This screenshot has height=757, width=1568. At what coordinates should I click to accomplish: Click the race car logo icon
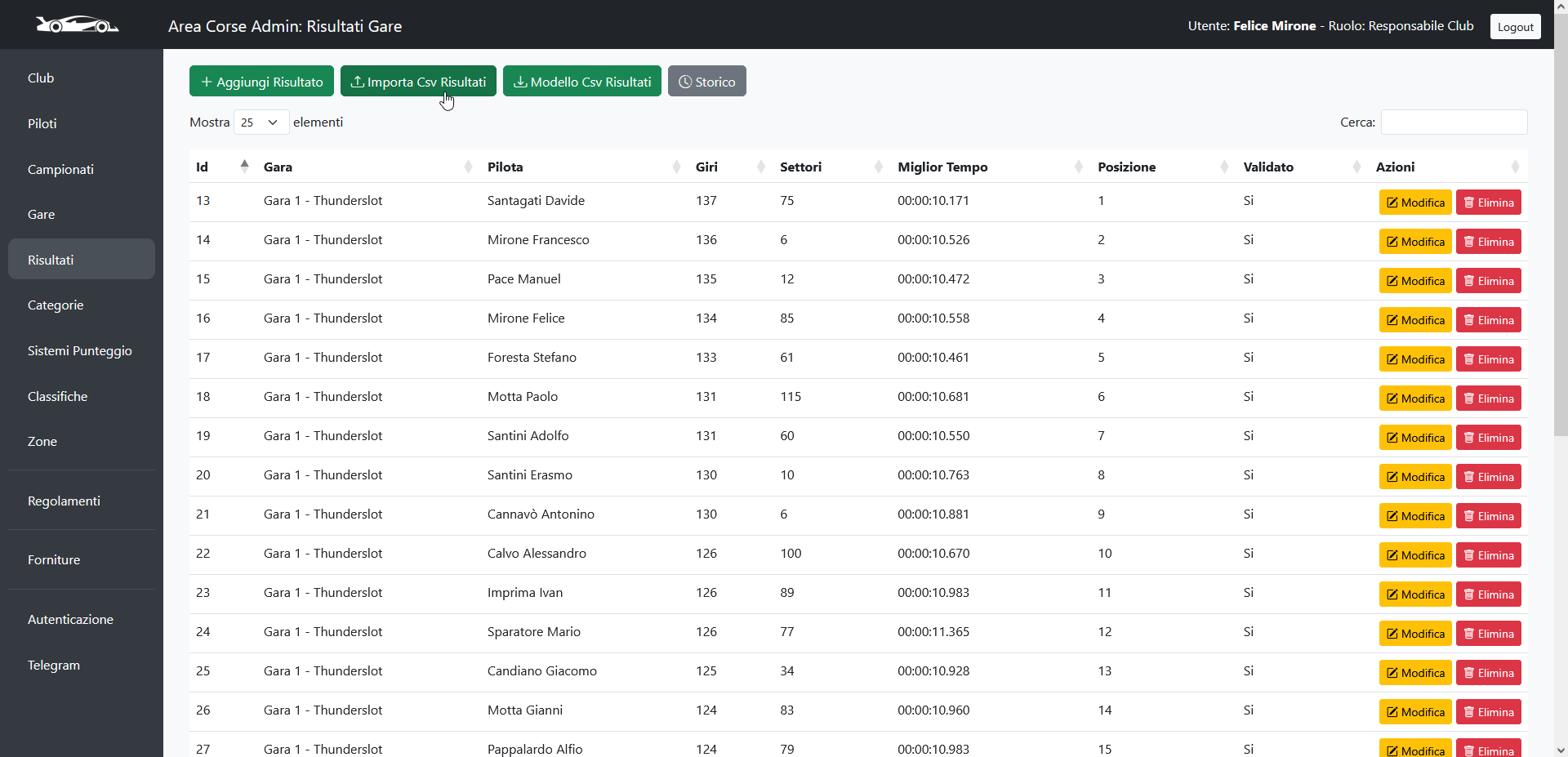pyautogui.click(x=77, y=25)
